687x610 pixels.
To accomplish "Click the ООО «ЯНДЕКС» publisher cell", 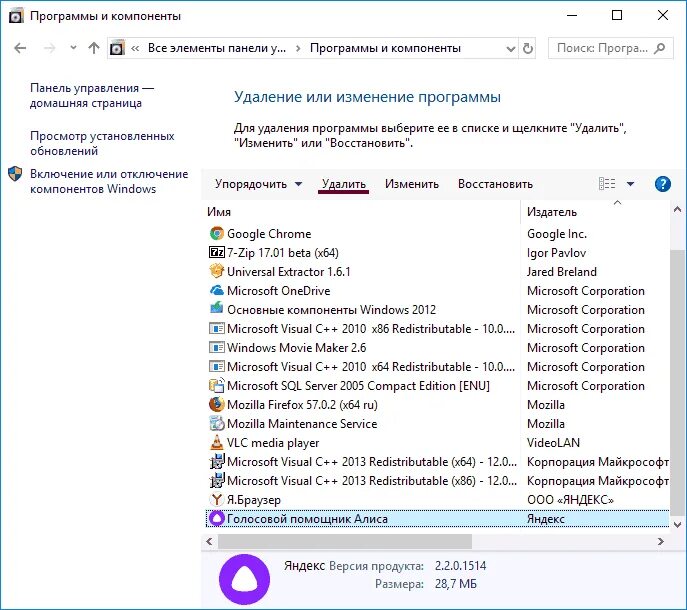I will 570,500.
